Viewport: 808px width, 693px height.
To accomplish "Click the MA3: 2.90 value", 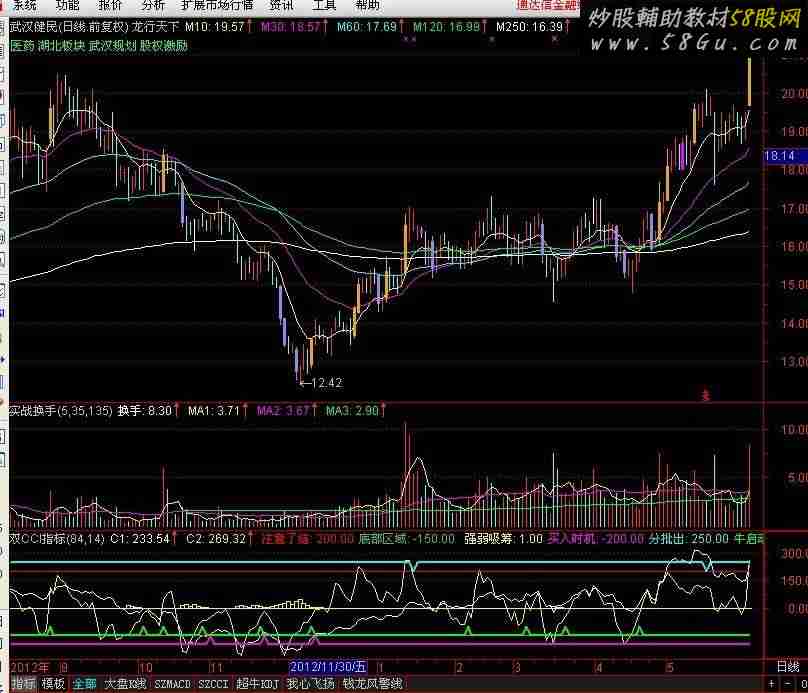I will point(352,411).
